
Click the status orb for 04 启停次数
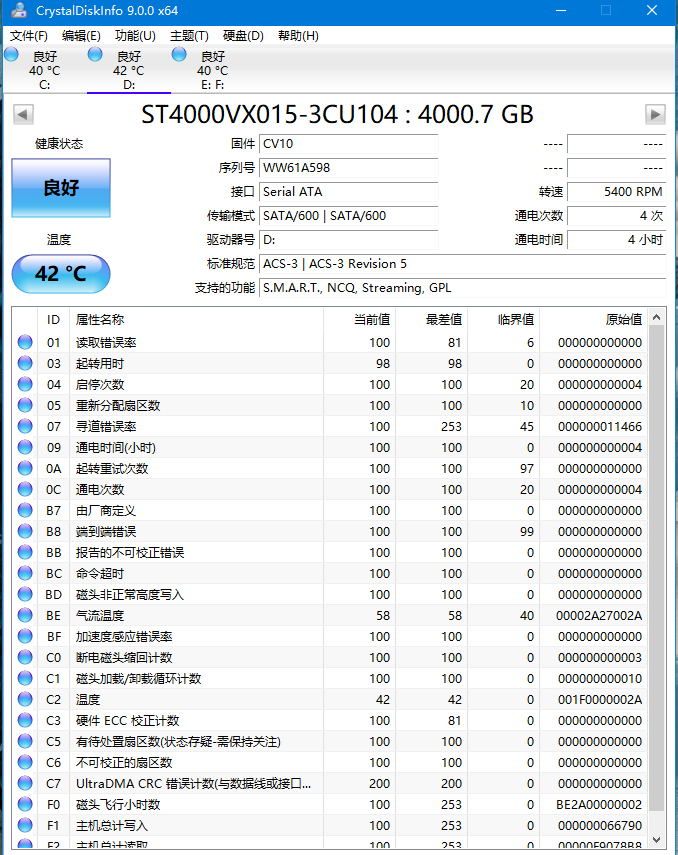(x=25, y=384)
